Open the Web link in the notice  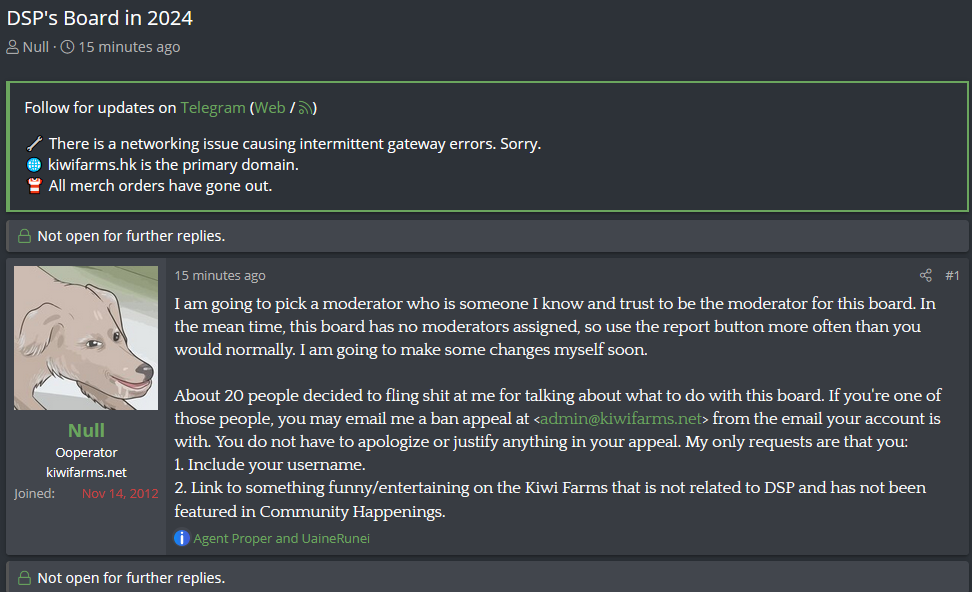tap(270, 108)
